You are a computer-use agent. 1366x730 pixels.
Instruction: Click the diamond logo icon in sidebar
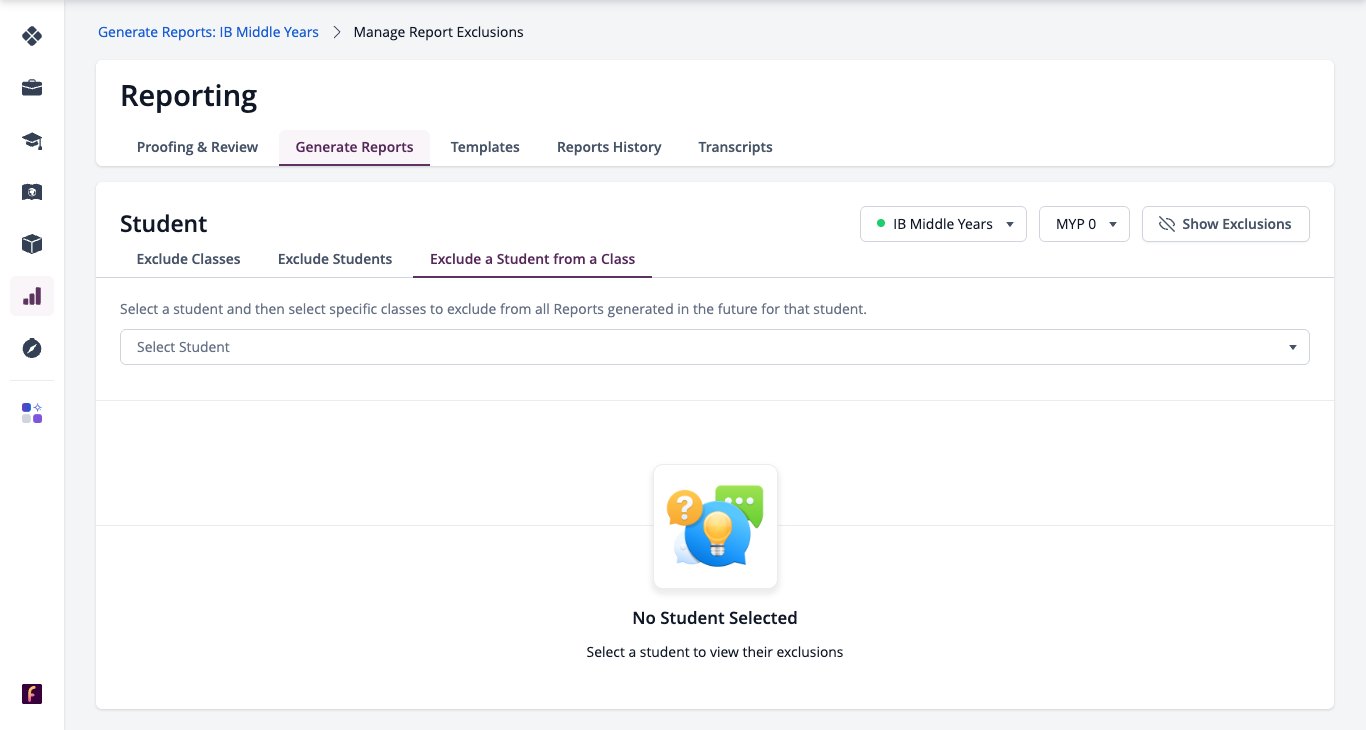pyautogui.click(x=32, y=36)
